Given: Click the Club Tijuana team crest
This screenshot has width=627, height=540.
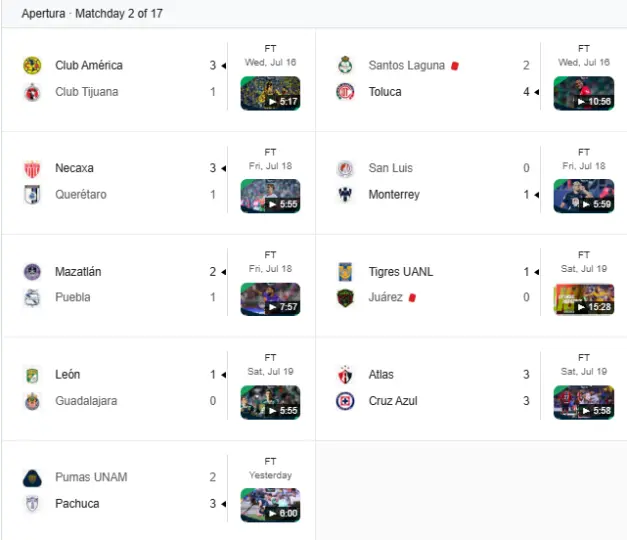Looking at the screenshot, I should 32,92.
